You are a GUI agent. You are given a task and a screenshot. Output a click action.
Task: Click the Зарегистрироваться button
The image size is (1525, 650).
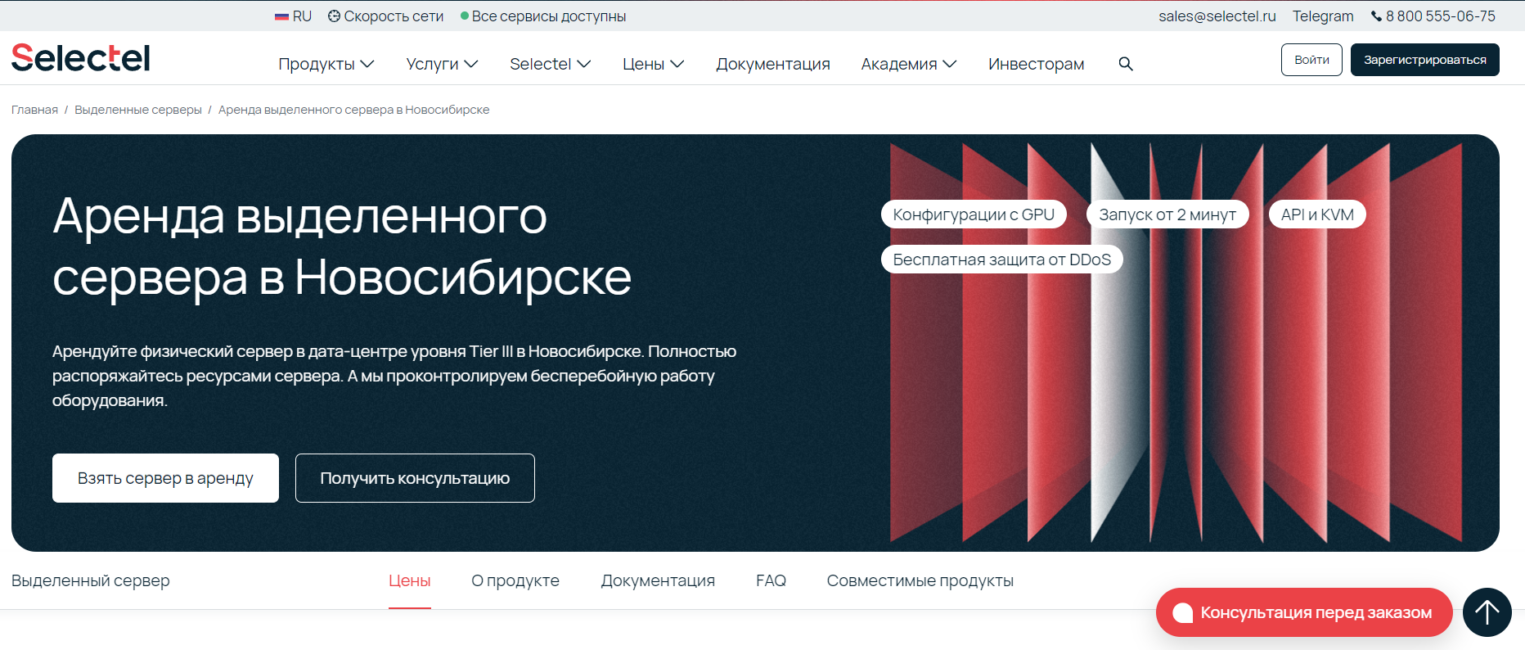1425,60
